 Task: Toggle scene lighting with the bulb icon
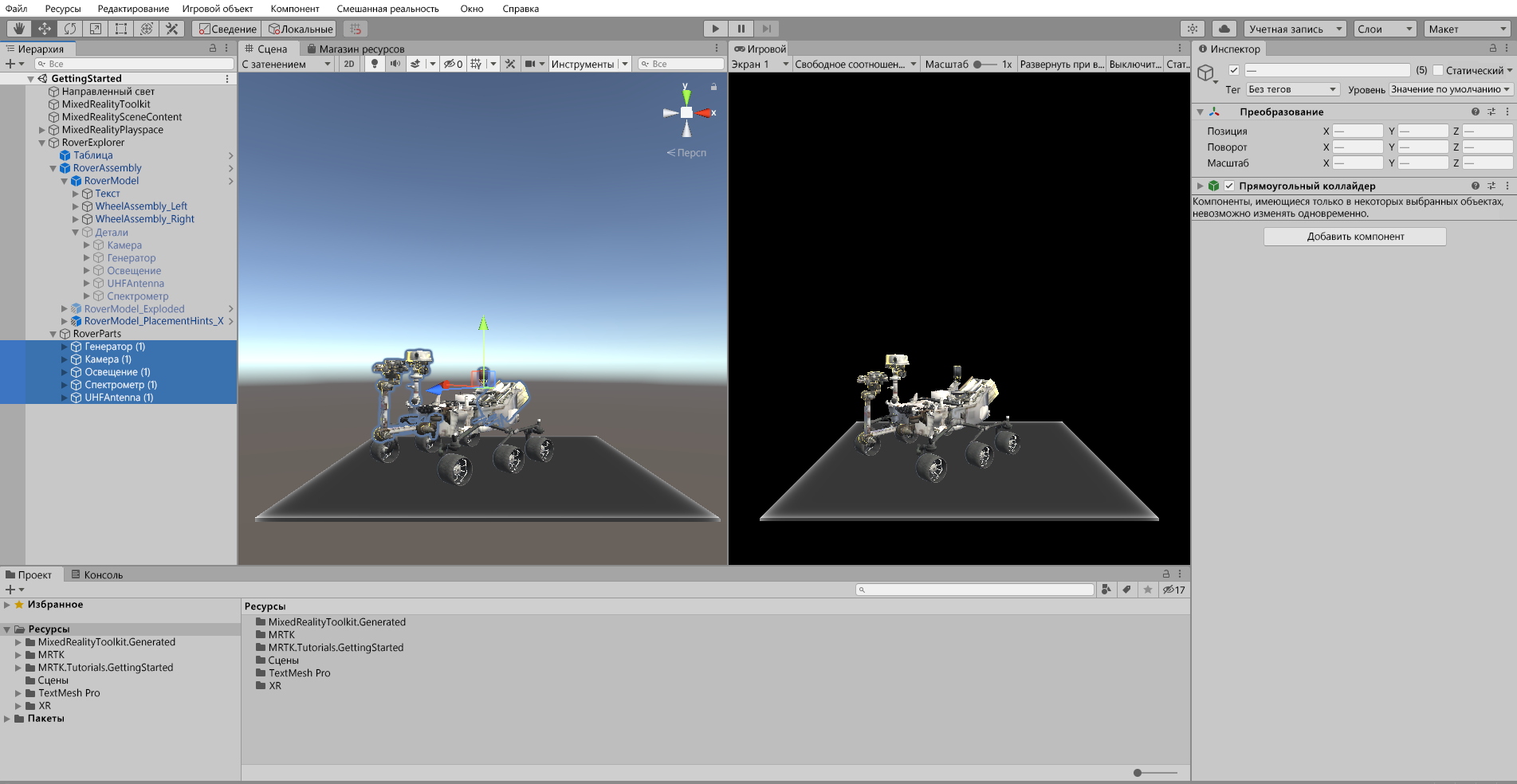(x=375, y=64)
